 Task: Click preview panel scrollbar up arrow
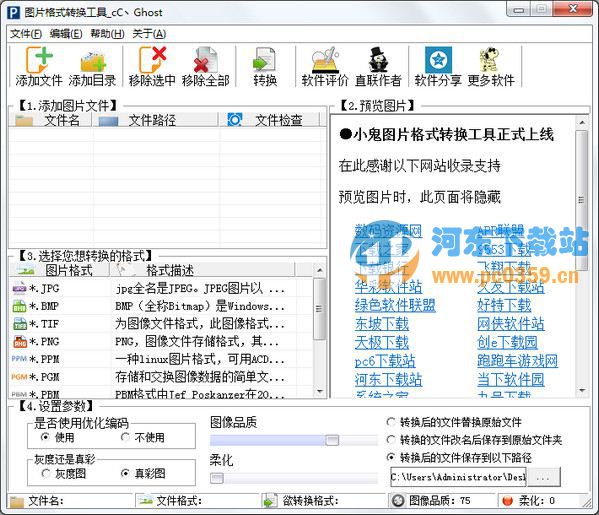(581, 123)
